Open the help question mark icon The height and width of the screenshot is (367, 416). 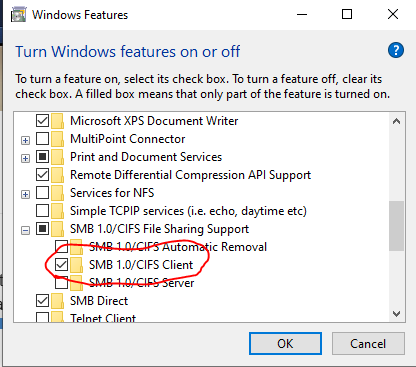tap(396, 50)
